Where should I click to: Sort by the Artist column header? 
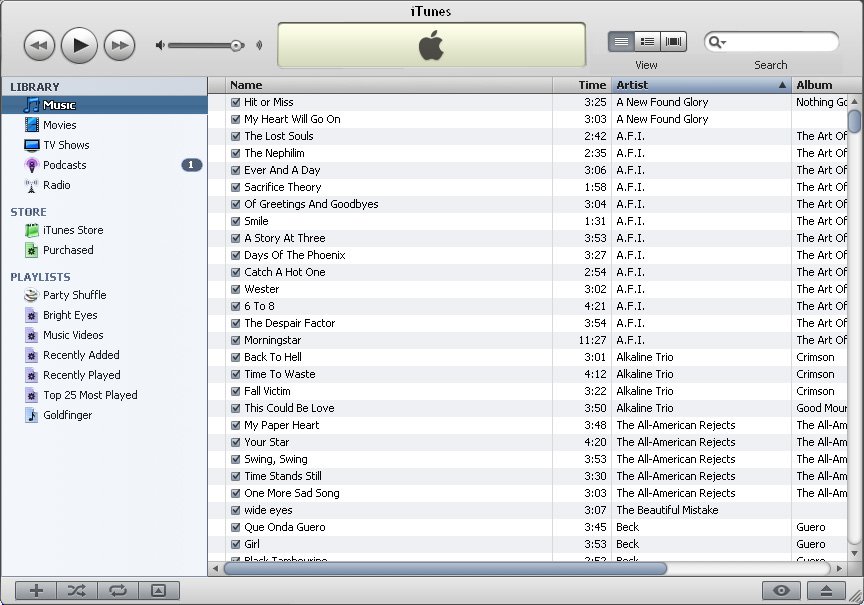tap(701, 85)
